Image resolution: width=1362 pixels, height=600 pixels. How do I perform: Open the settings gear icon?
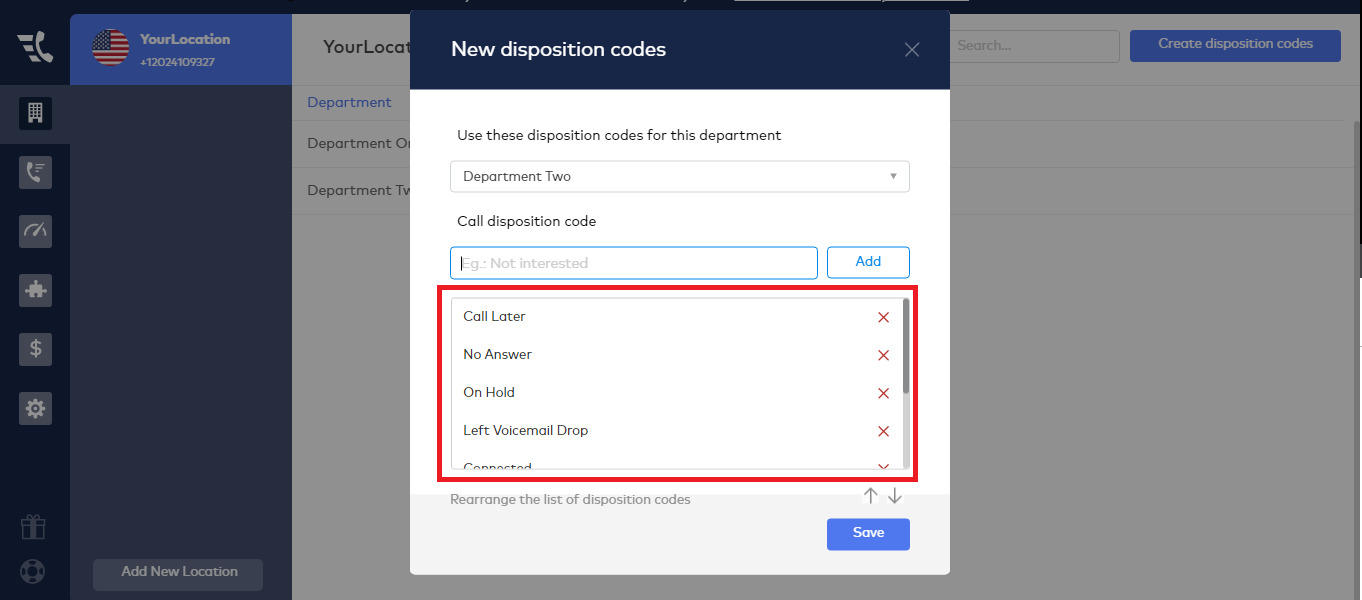(x=35, y=408)
